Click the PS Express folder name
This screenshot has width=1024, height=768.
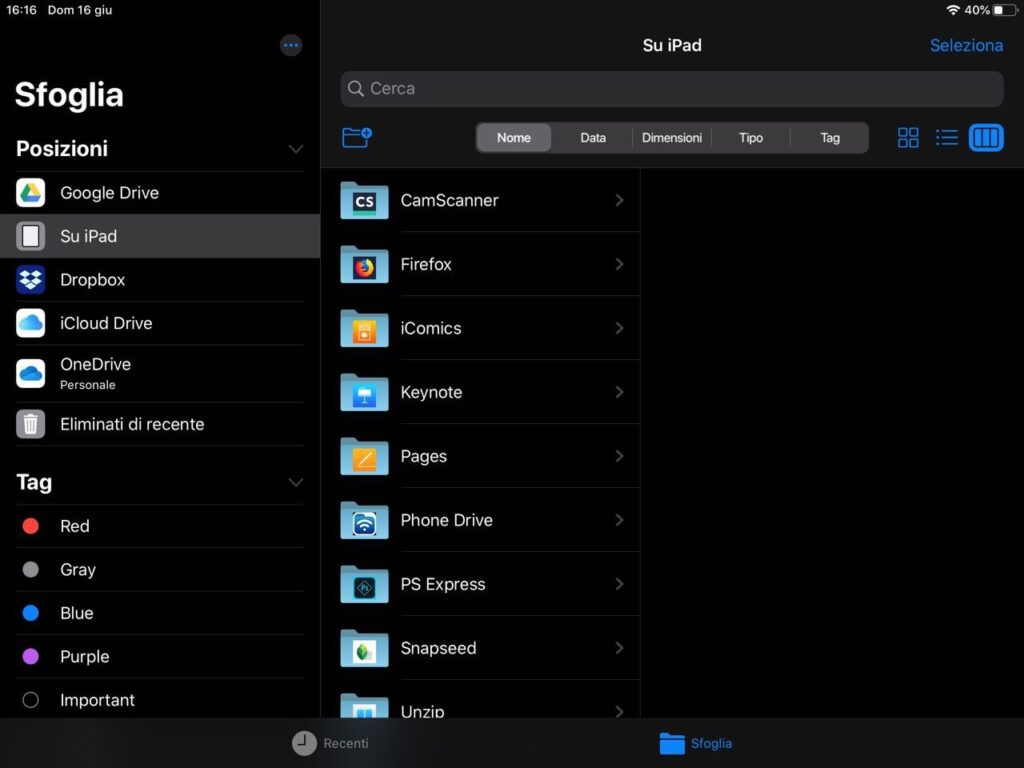[443, 584]
